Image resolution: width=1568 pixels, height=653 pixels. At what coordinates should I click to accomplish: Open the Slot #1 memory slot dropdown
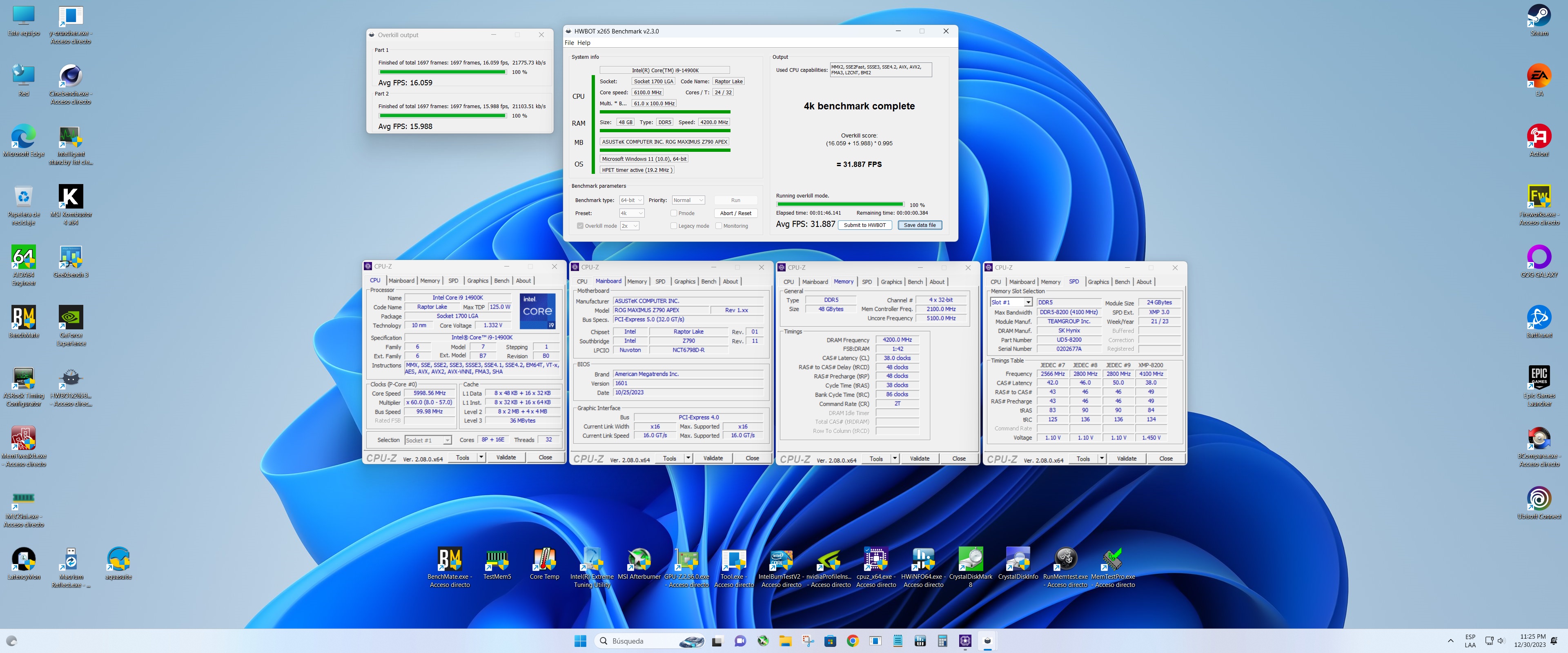pyautogui.click(x=1012, y=302)
